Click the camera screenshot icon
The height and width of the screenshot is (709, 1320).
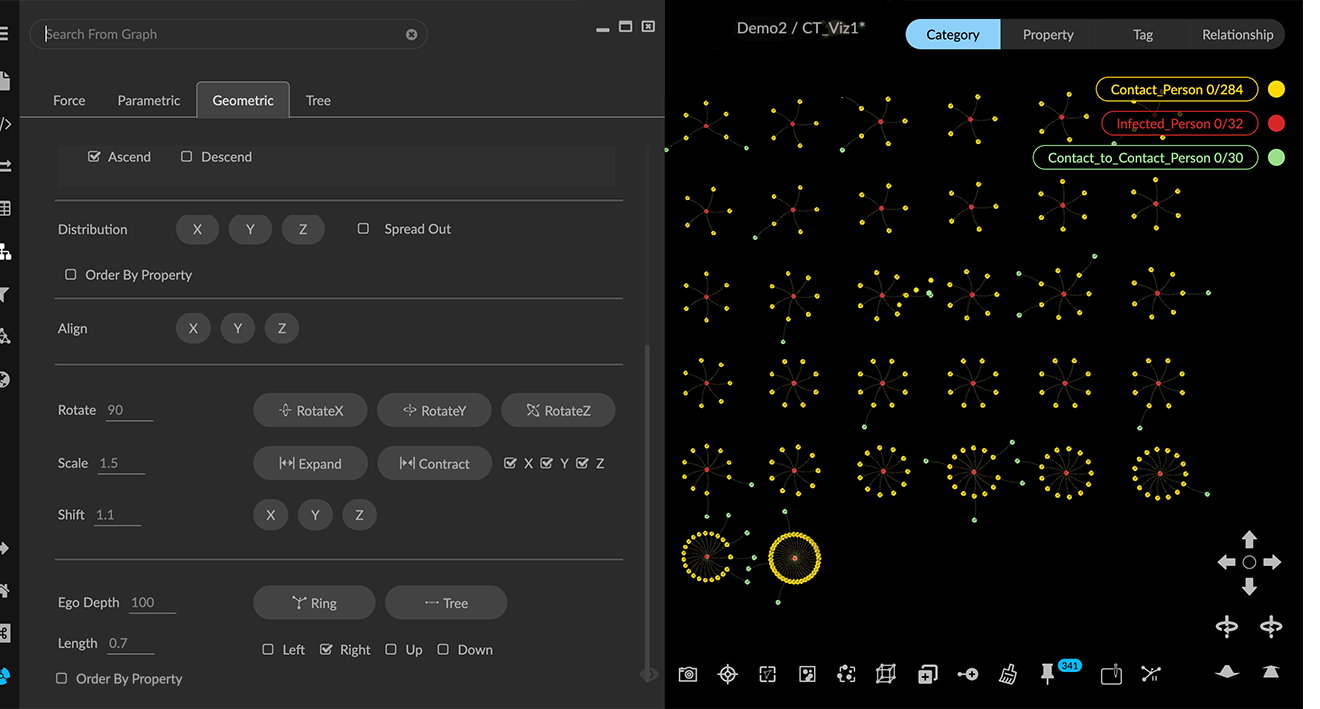tap(688, 675)
